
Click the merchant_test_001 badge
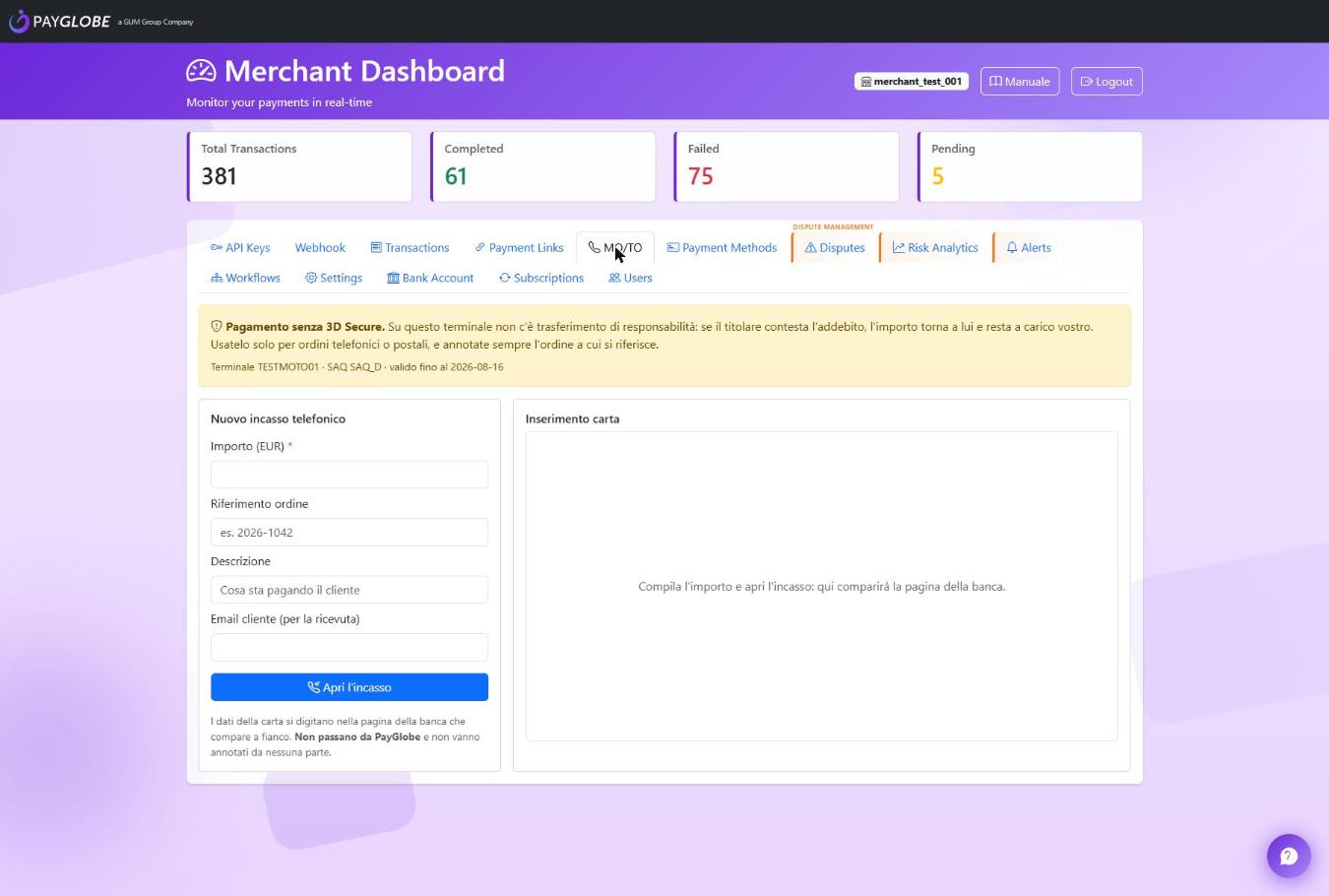[x=911, y=82]
